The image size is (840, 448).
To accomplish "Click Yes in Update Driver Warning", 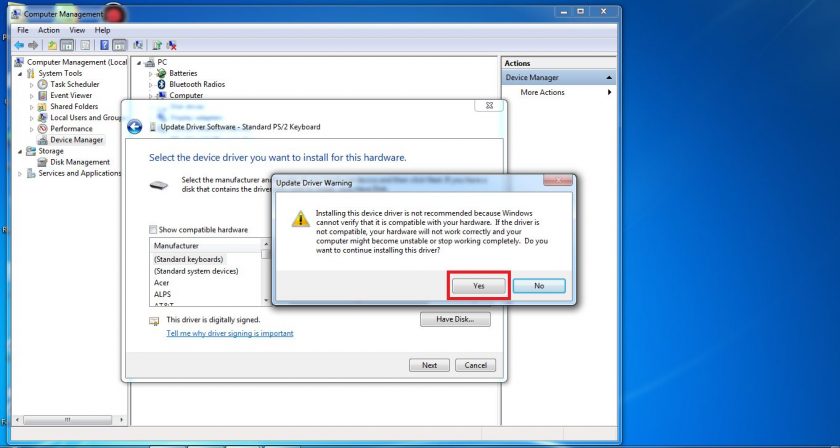I will pos(478,285).
